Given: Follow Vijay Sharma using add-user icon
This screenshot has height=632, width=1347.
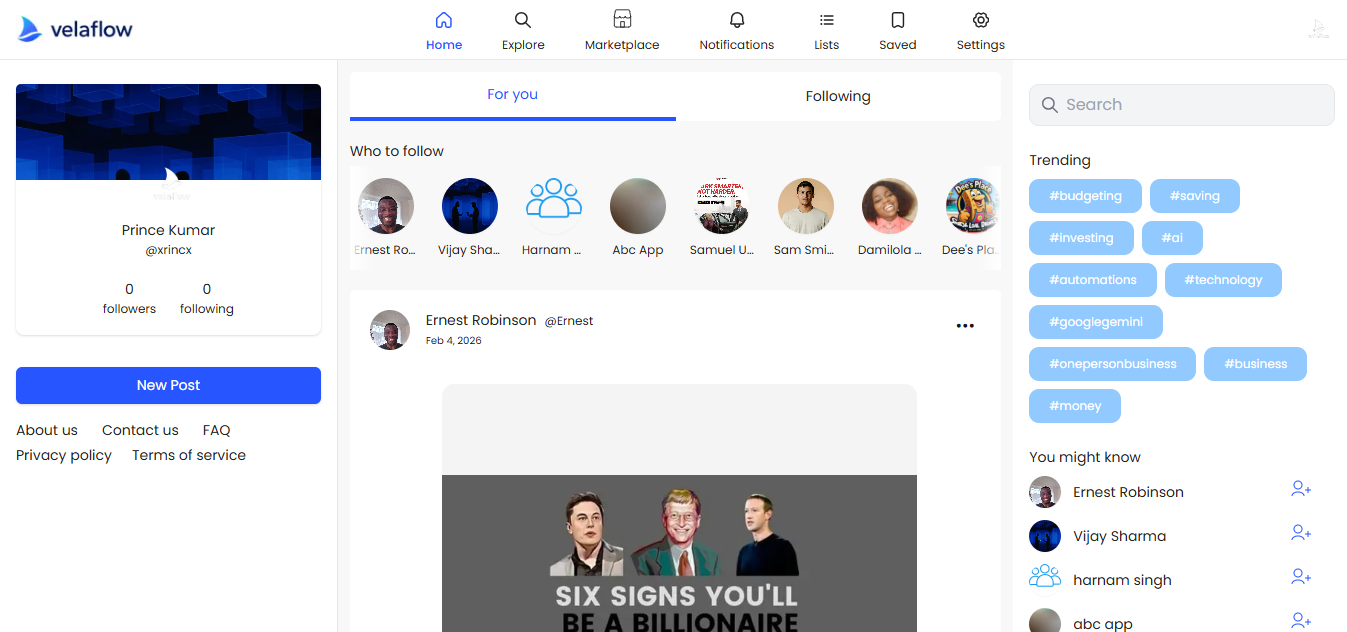Looking at the screenshot, I should 1300,533.
